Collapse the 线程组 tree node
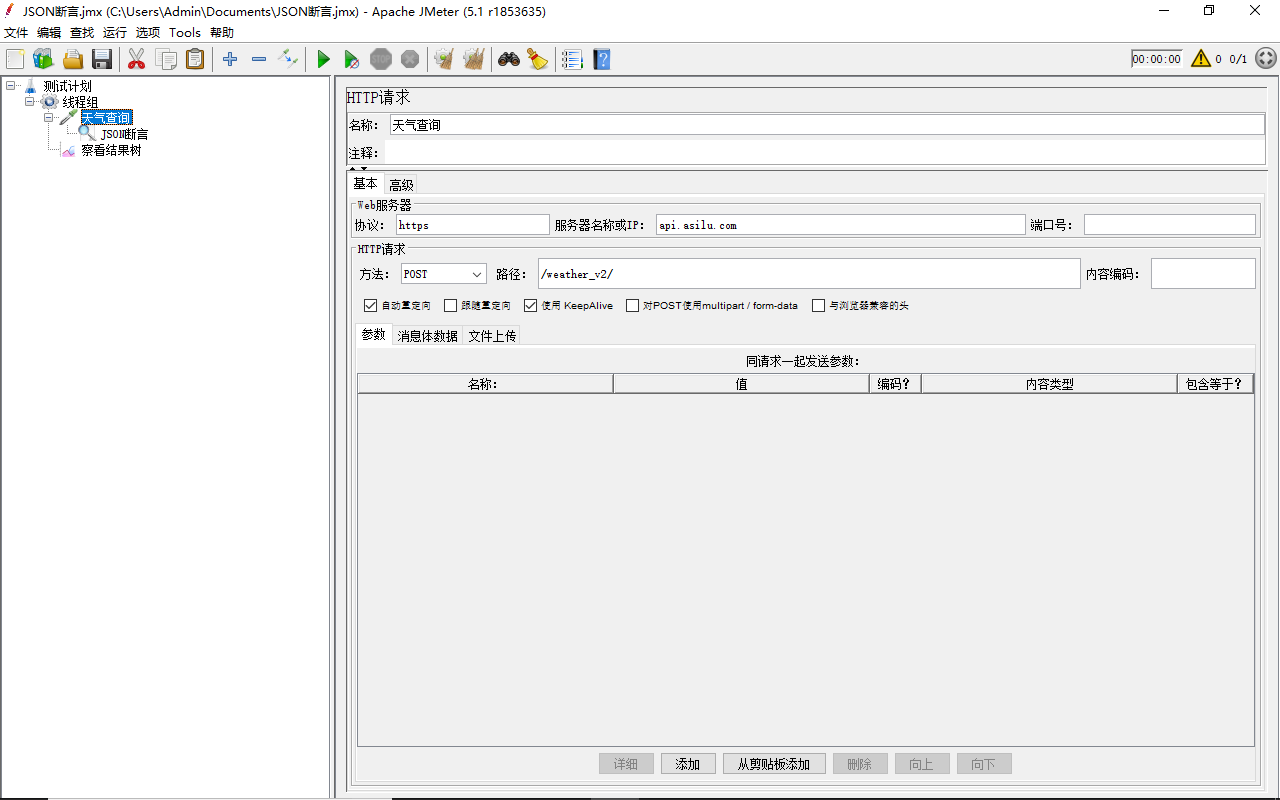This screenshot has height=800, width=1280. [30, 102]
